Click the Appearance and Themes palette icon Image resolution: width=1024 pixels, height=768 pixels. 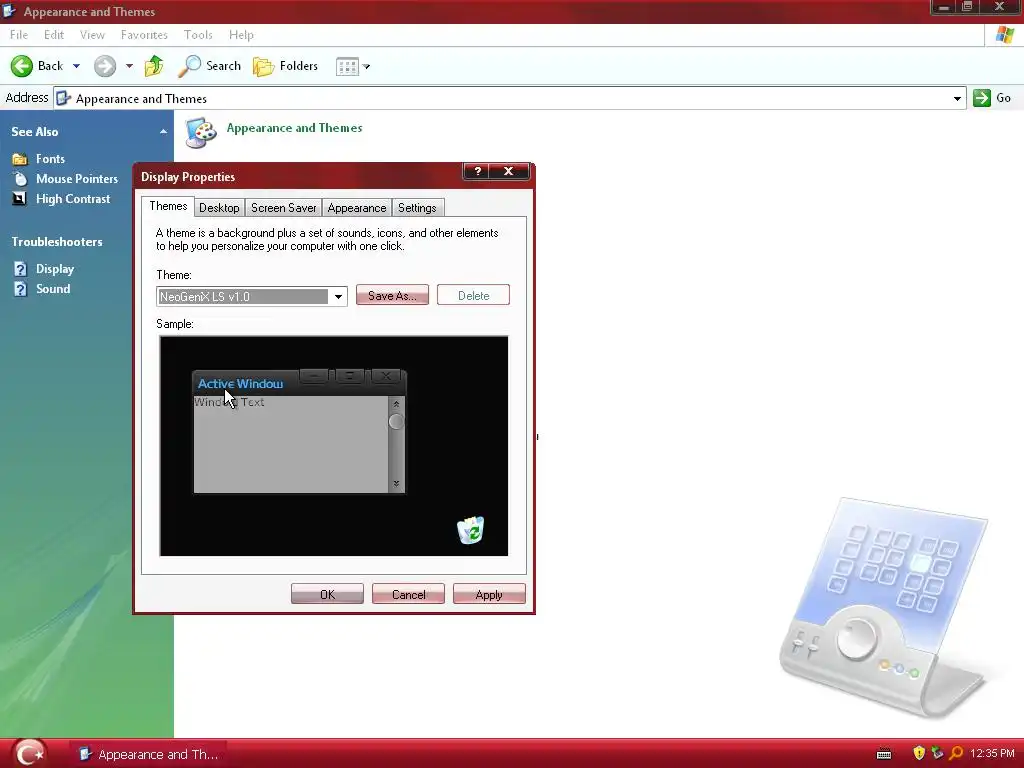click(x=200, y=133)
